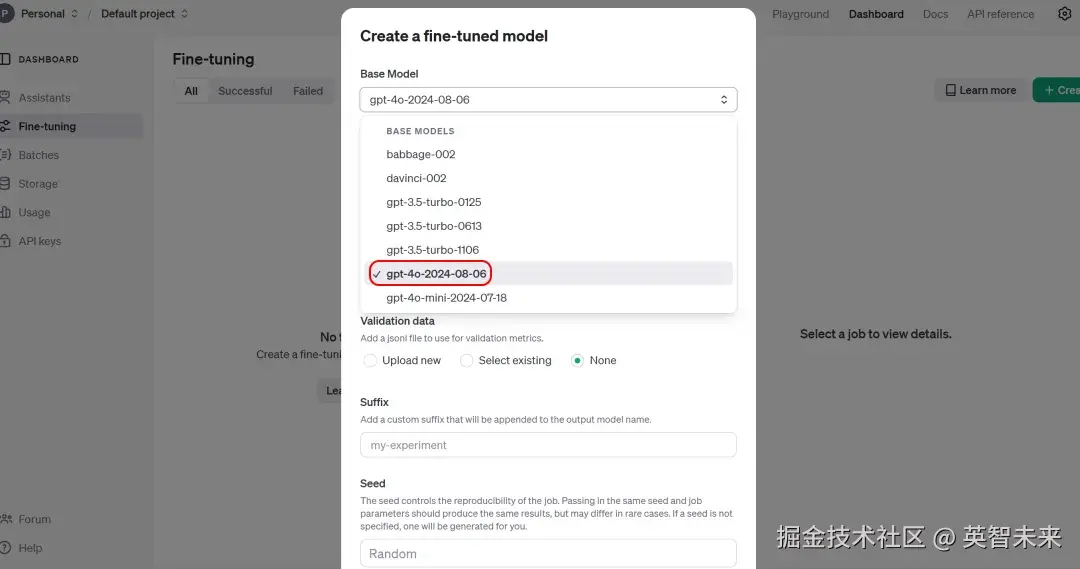Click the API keys lock icon
Screen dimensions: 1080x569
pyautogui.click(x=5, y=241)
